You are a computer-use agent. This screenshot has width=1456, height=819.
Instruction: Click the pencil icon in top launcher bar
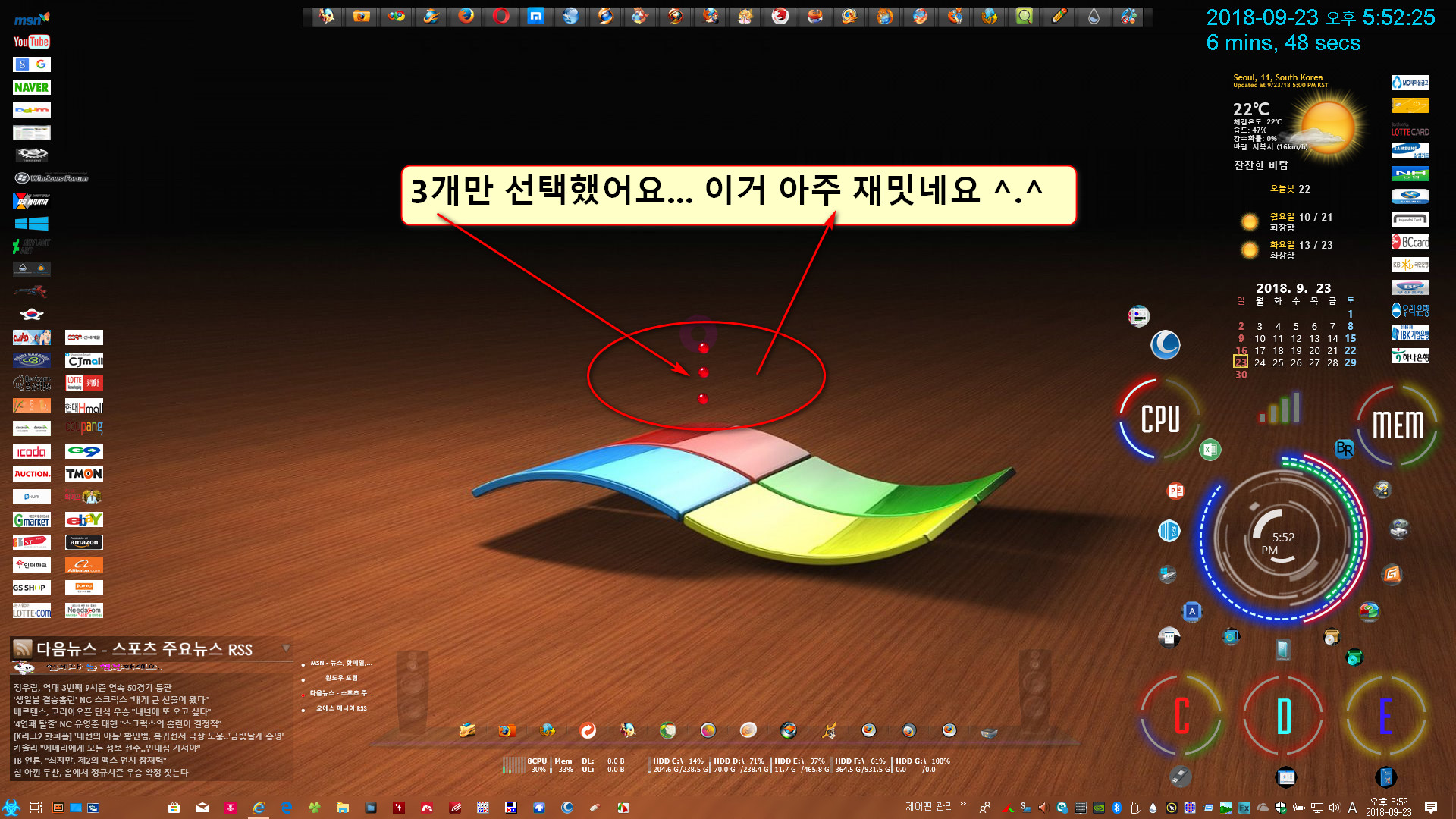(x=1059, y=16)
